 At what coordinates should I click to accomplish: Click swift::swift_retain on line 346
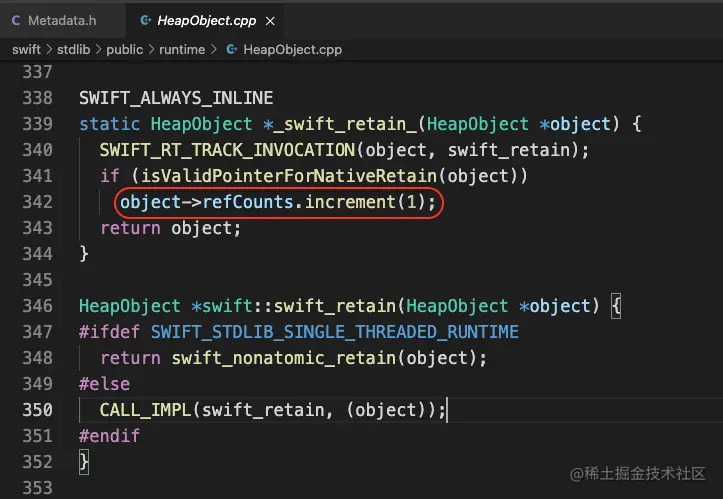coord(299,306)
